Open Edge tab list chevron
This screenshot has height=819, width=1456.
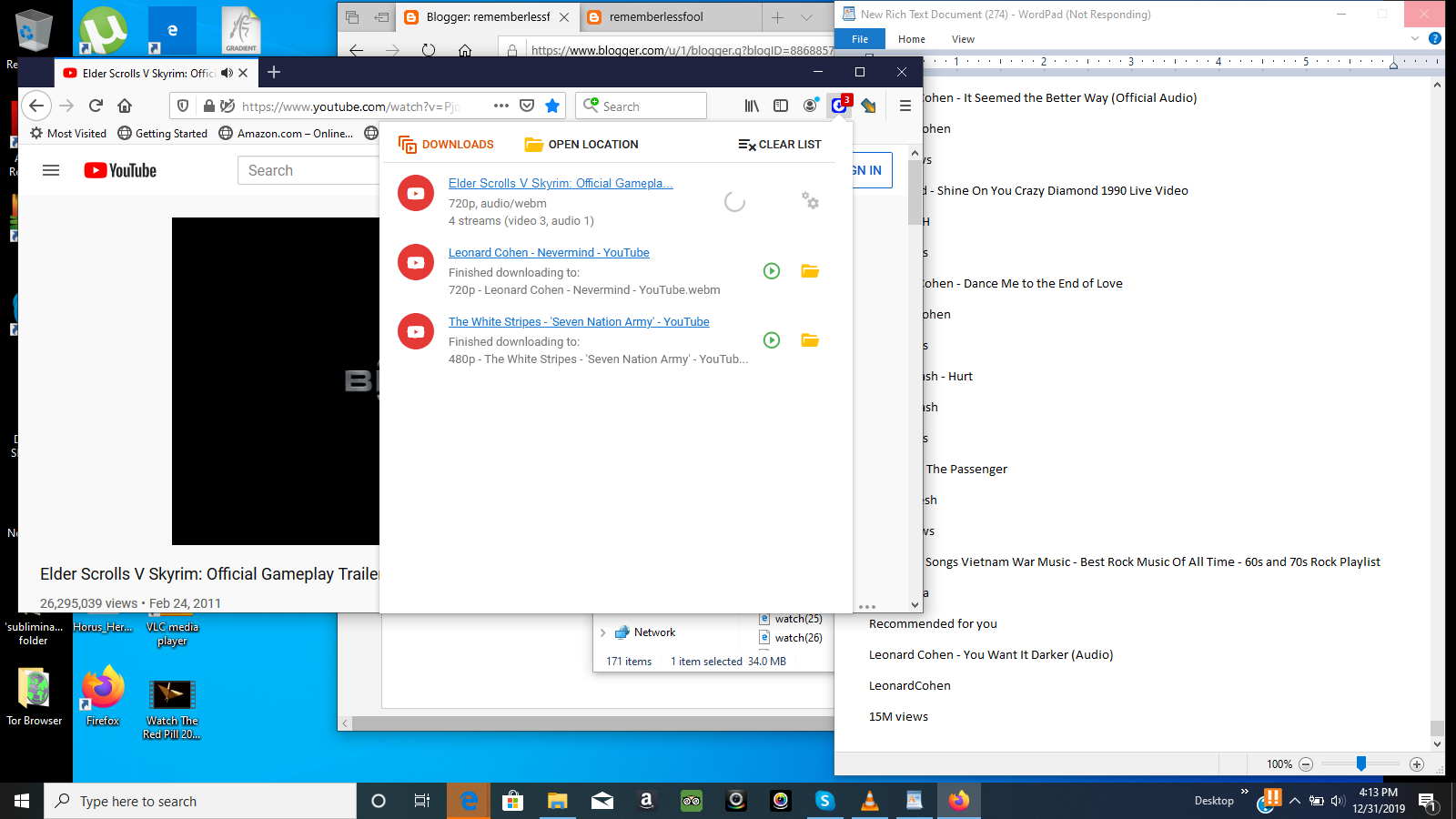click(x=806, y=16)
